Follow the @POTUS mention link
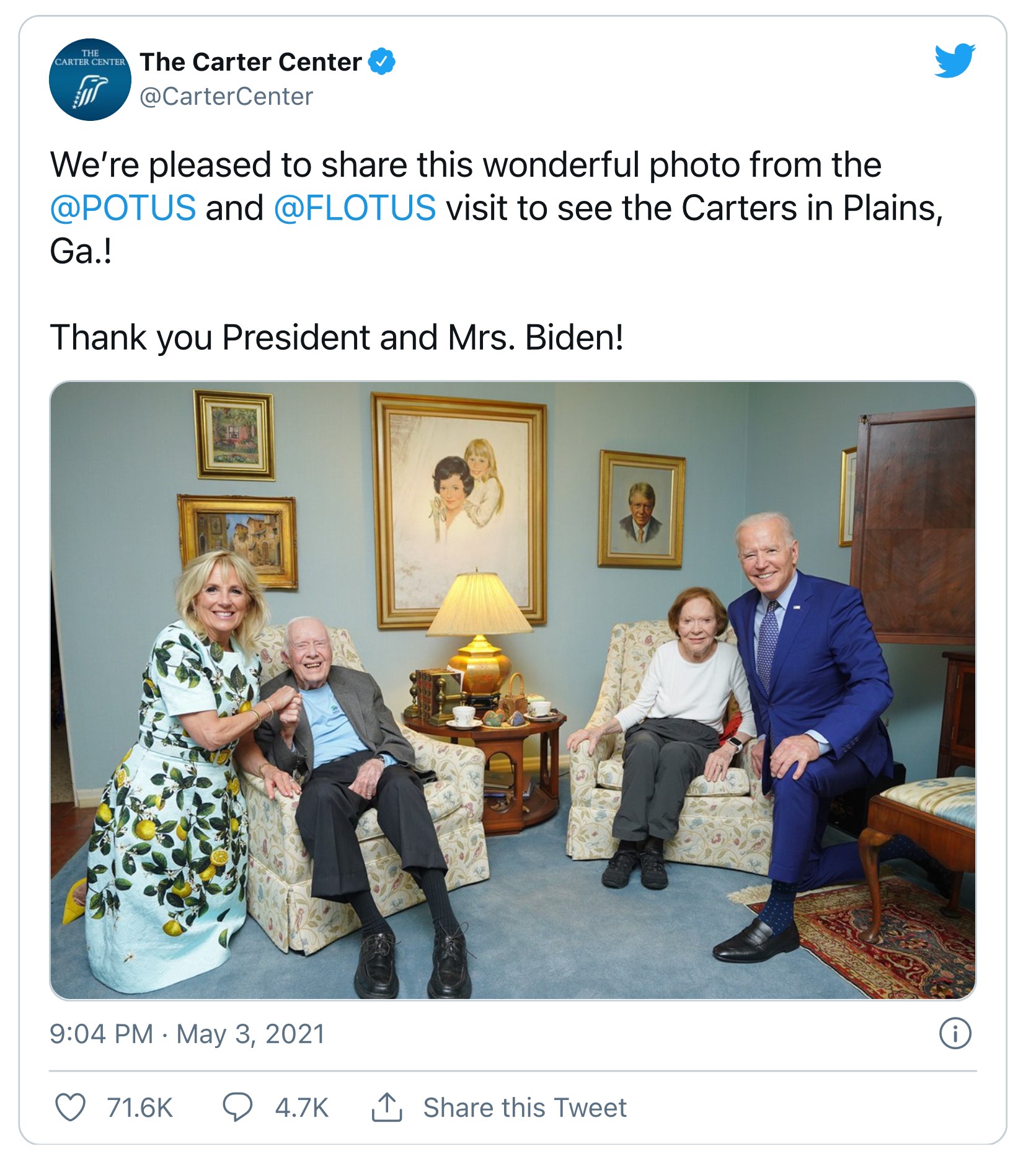 123,208
